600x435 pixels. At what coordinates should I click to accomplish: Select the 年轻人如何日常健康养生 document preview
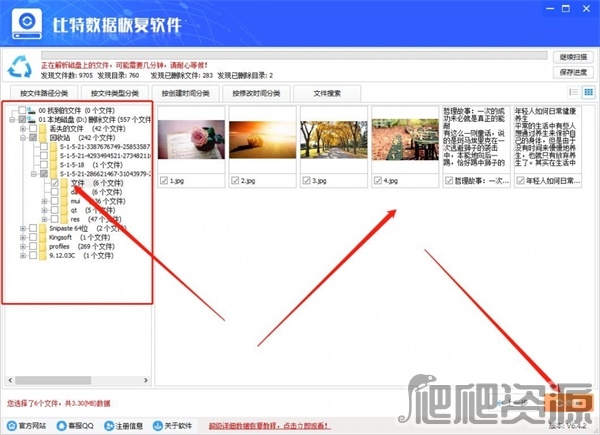click(548, 138)
